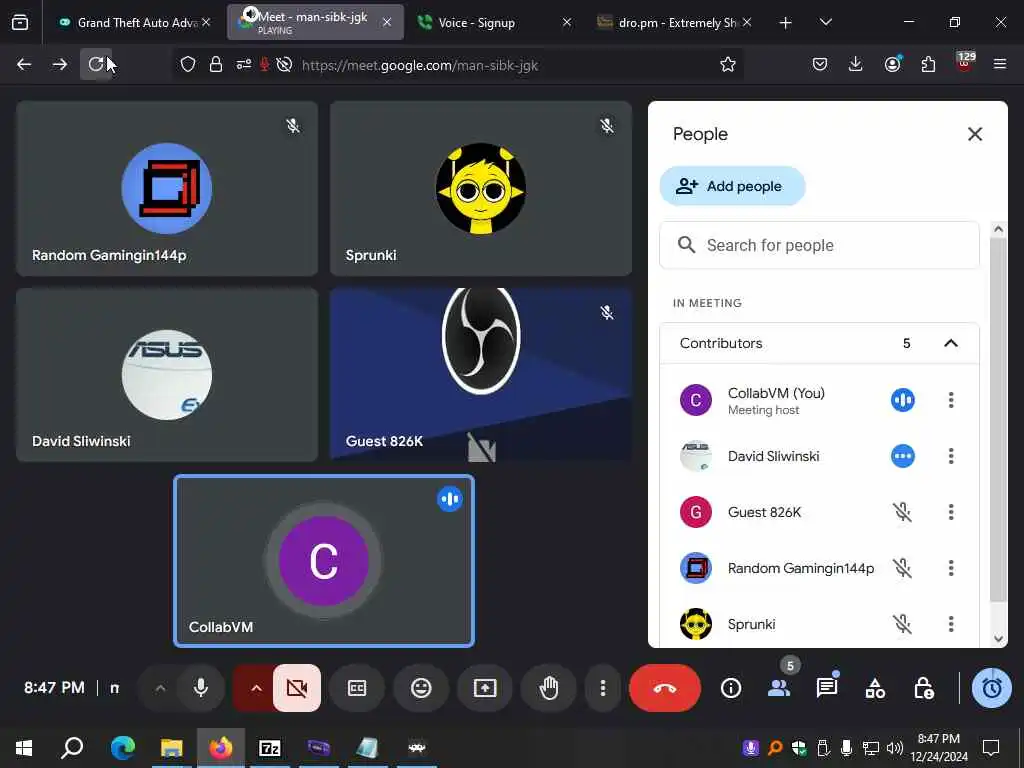Screen dimensions: 1024x768
Task: Open Firefox application menu
Action: (x=999, y=64)
